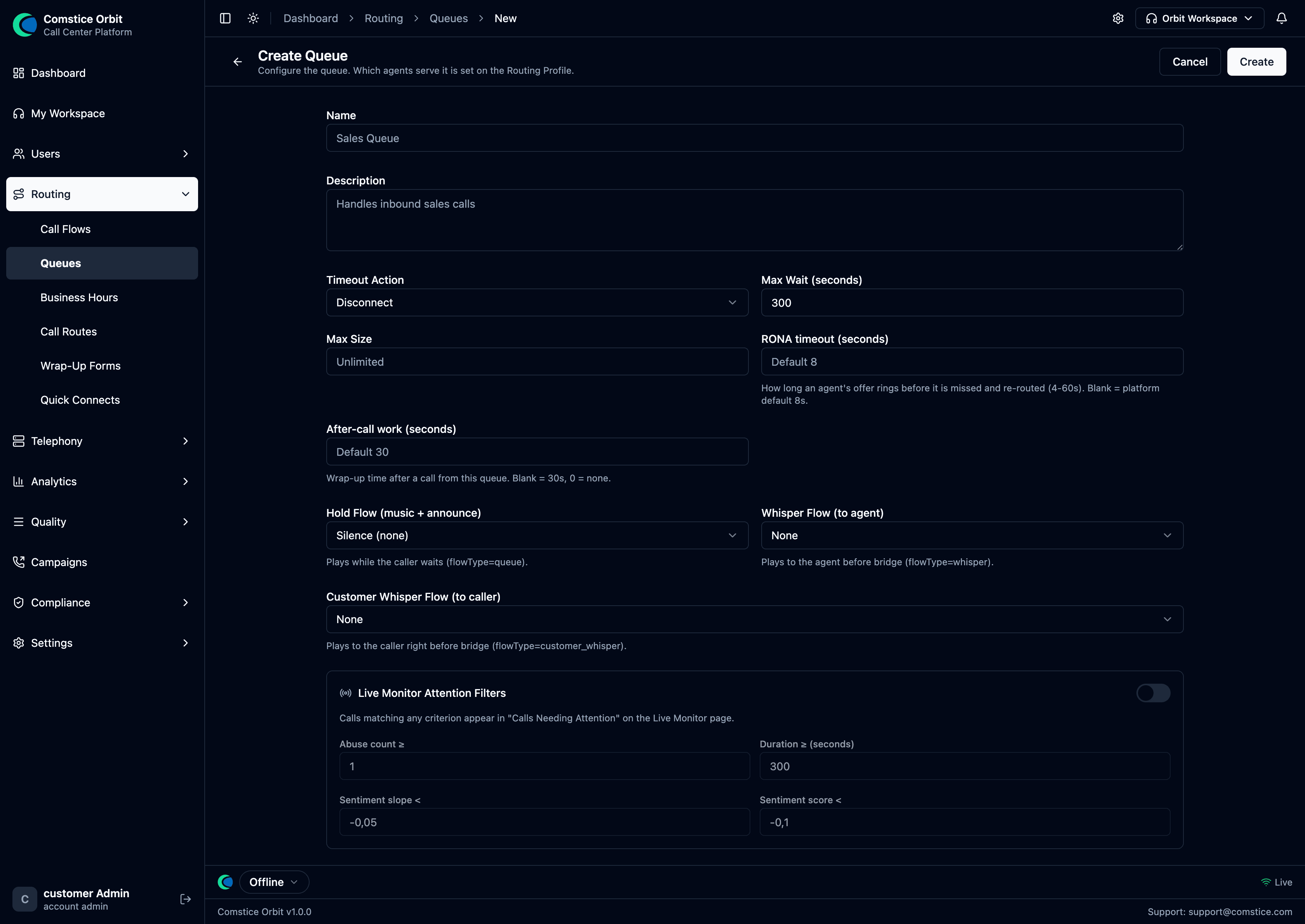
Task: Log out via the sign-out icon
Action: point(186,899)
